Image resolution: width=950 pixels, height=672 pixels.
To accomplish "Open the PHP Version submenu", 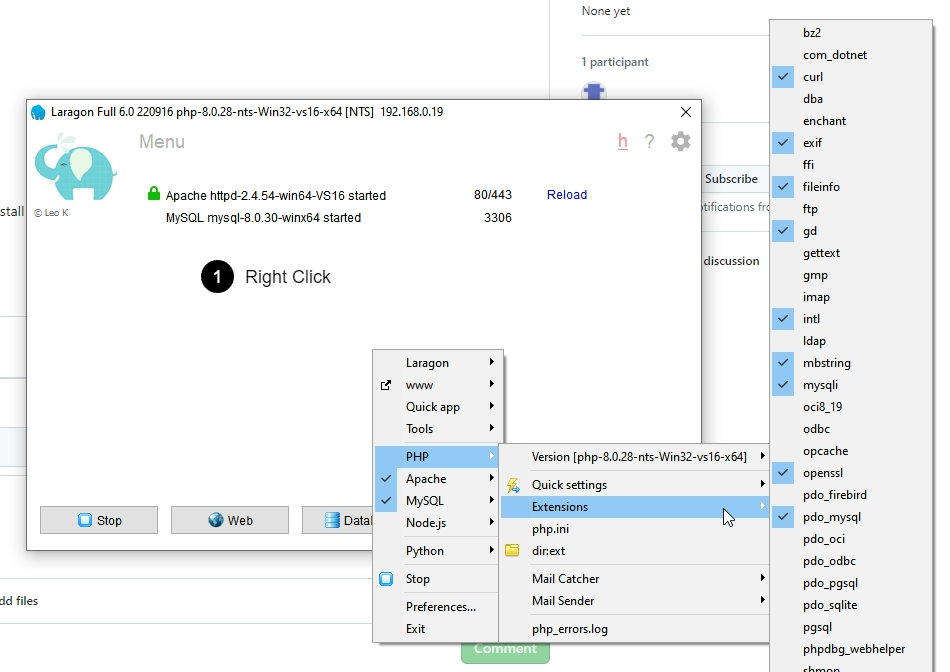I will click(x=635, y=457).
